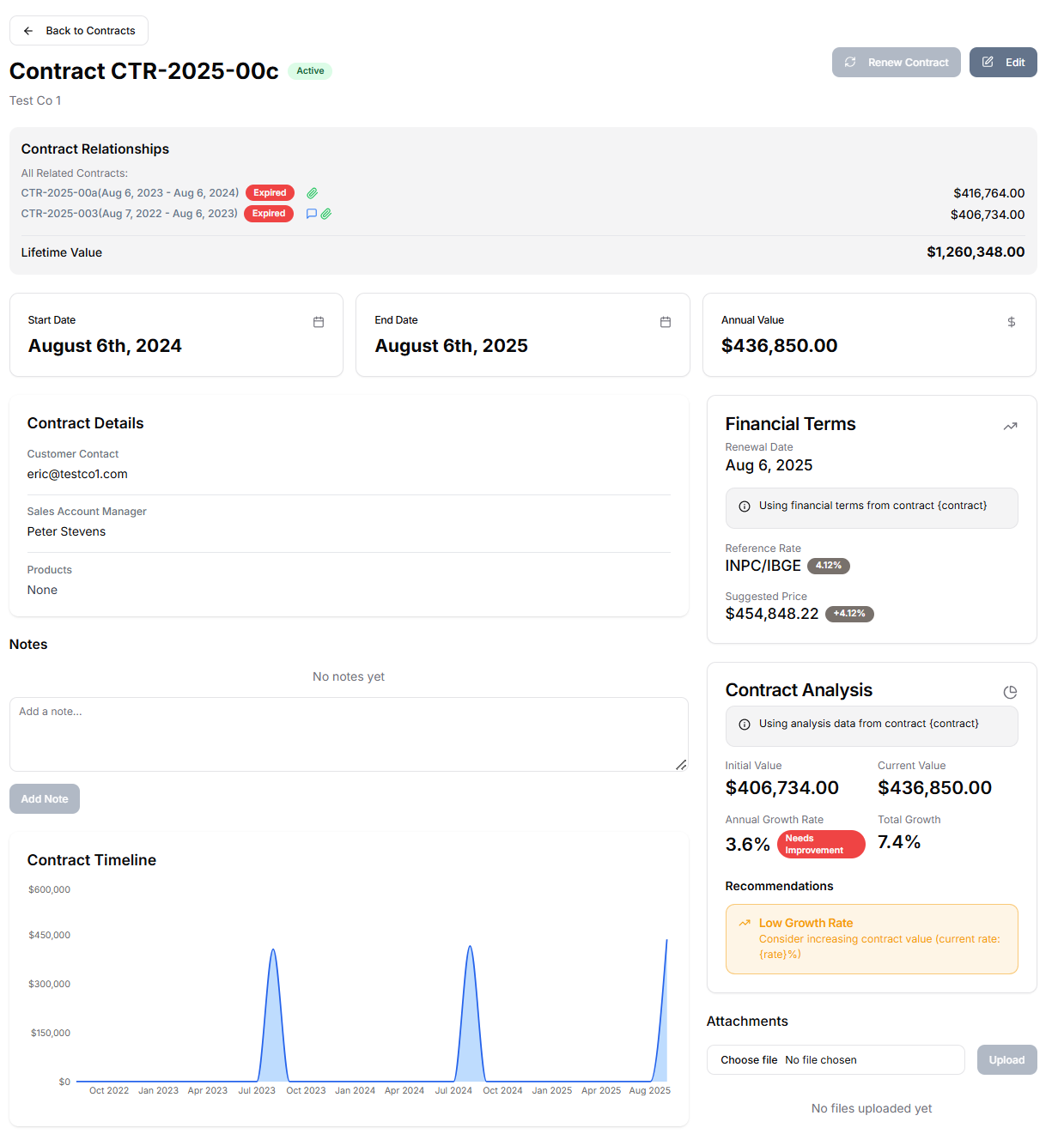The image size is (1064, 1140).
Task: Click the Lifetime Value amount $1,260,348.00
Action: [976, 252]
